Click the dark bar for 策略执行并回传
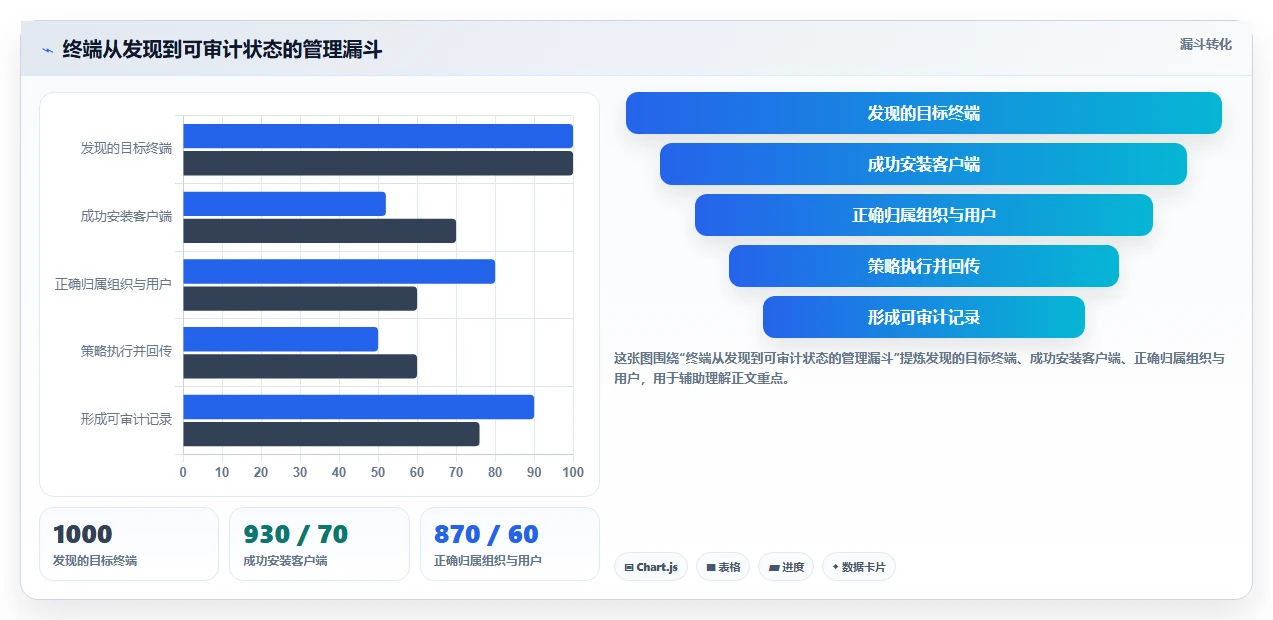The width and height of the screenshot is (1273, 620). click(300, 366)
